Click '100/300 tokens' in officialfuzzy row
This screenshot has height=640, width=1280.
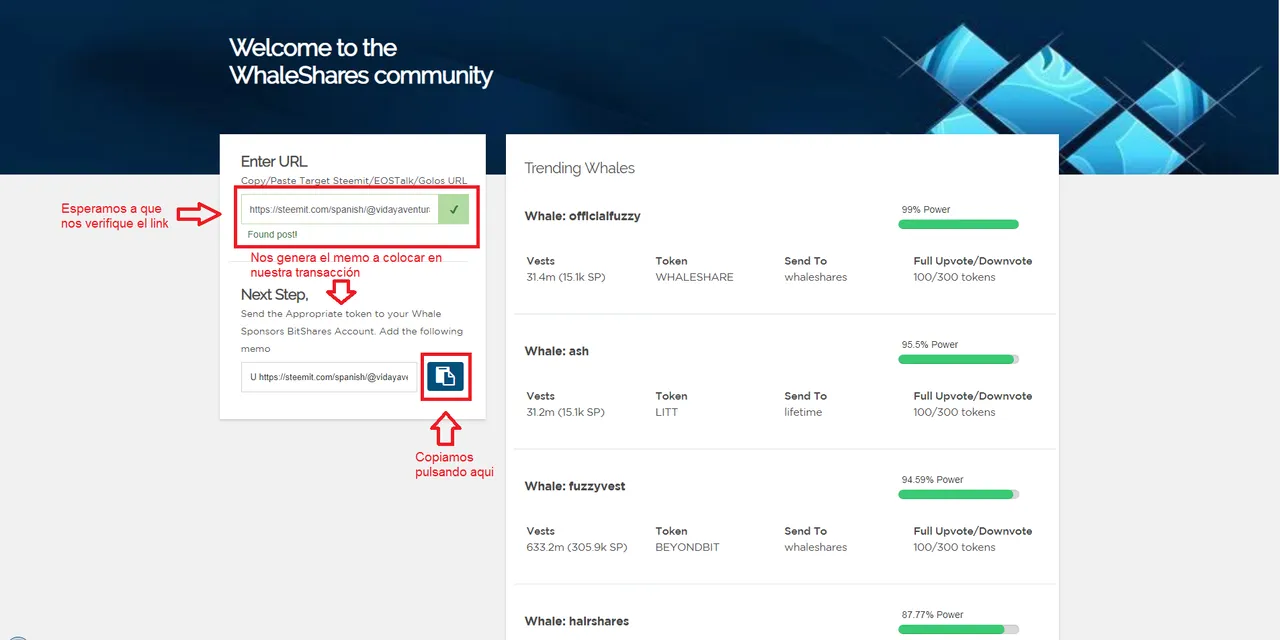click(954, 277)
